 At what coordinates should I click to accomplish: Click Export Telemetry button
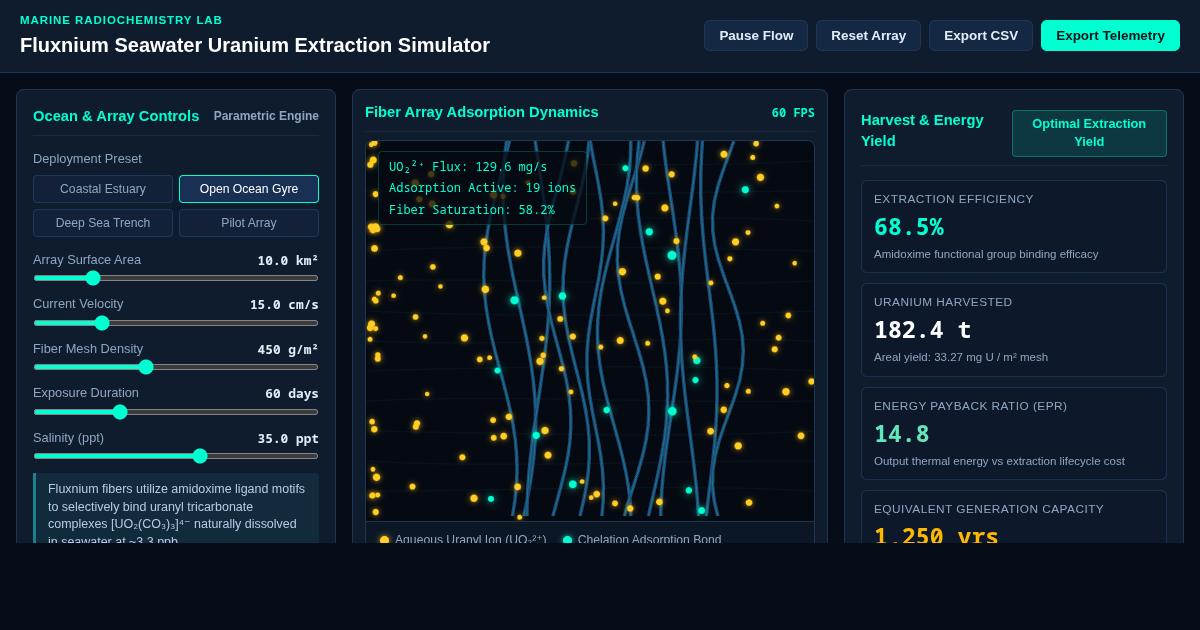tap(1110, 35)
